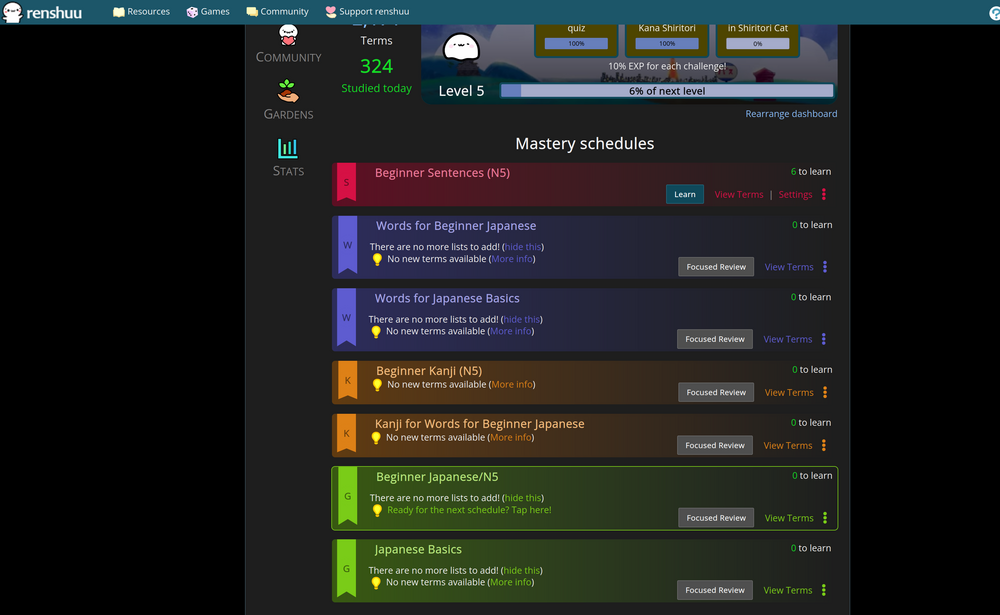Click the red S bookmark for Beginner Sentences

(x=346, y=183)
